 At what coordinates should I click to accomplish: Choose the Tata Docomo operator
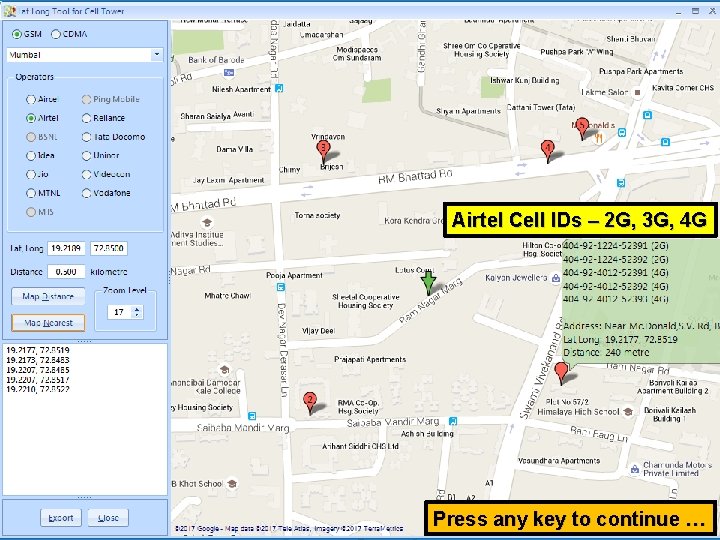point(86,137)
